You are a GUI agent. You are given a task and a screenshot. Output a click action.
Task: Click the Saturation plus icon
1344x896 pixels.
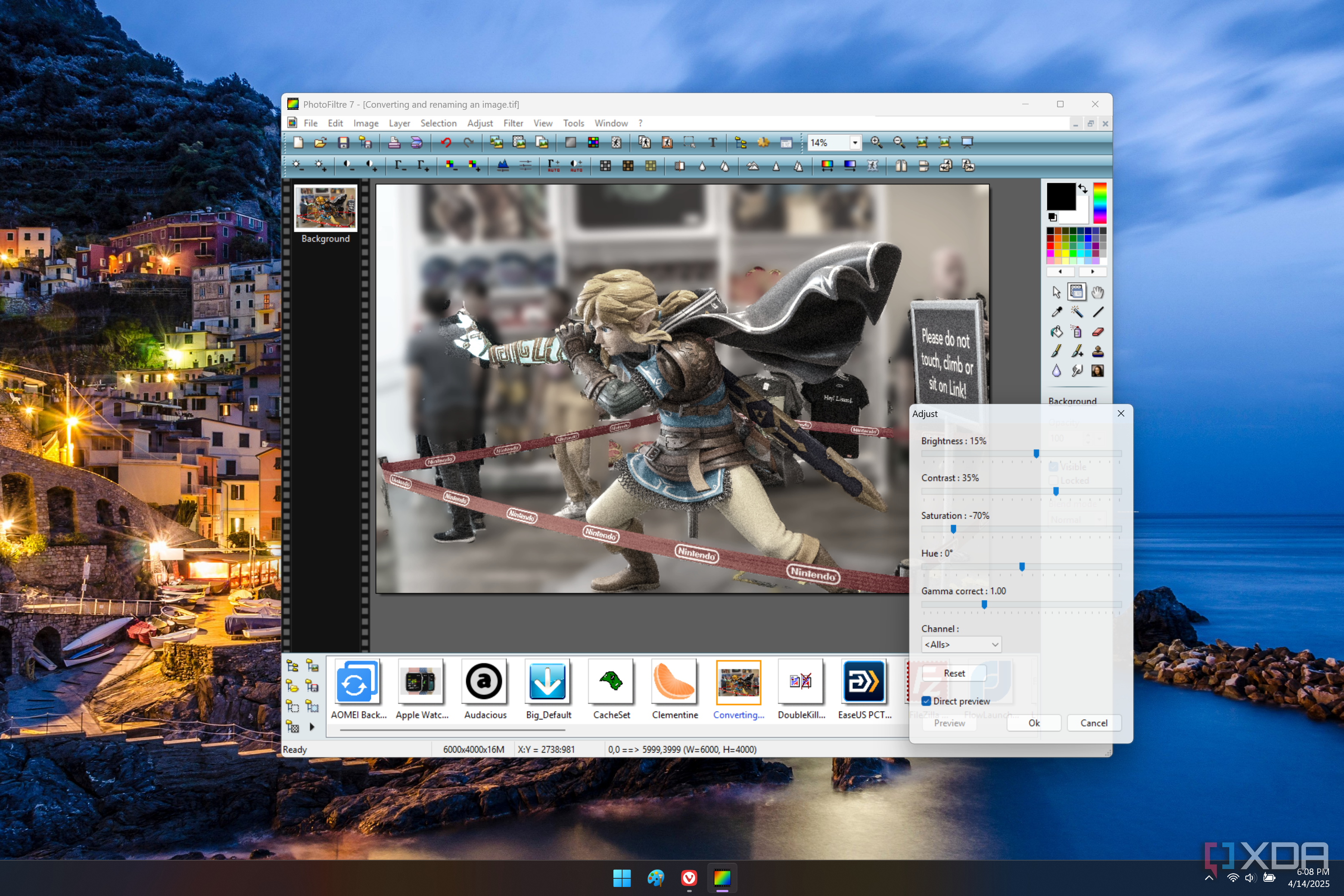click(x=474, y=166)
